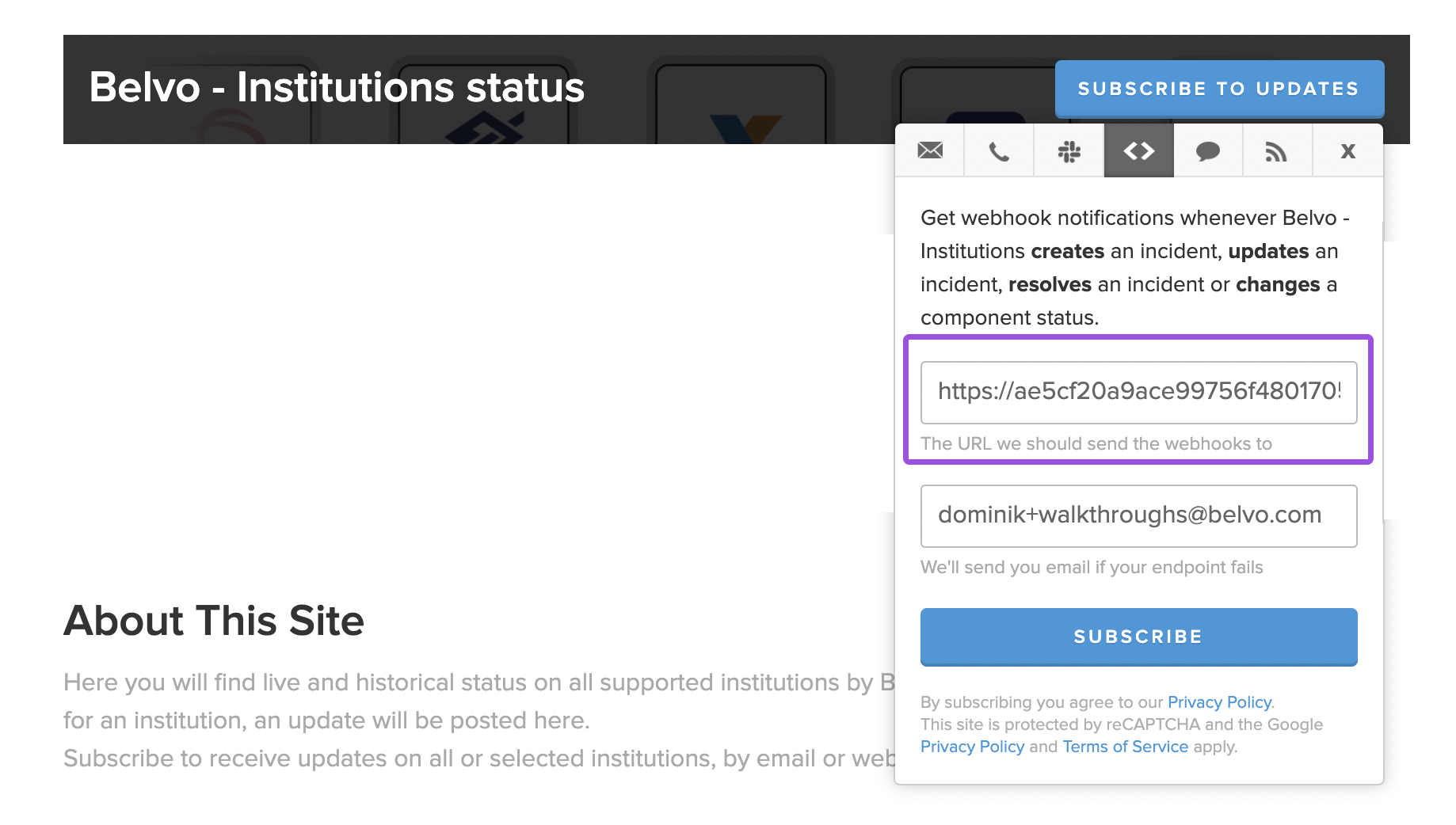Viewport: 1456px width, 825px height.
Task: Click 'We'll send you email' helper text
Action: click(x=1092, y=567)
